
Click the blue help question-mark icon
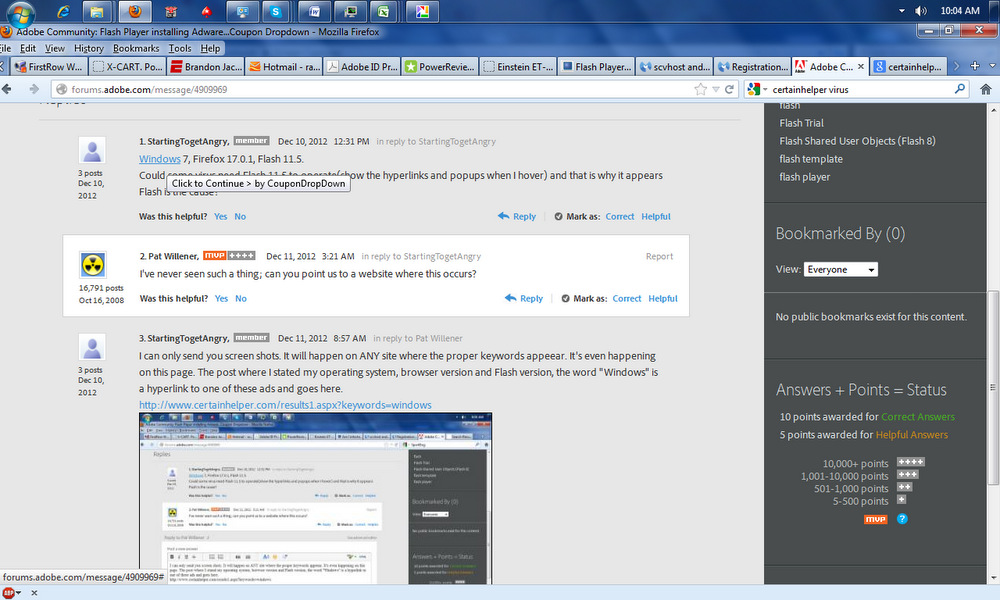point(902,519)
